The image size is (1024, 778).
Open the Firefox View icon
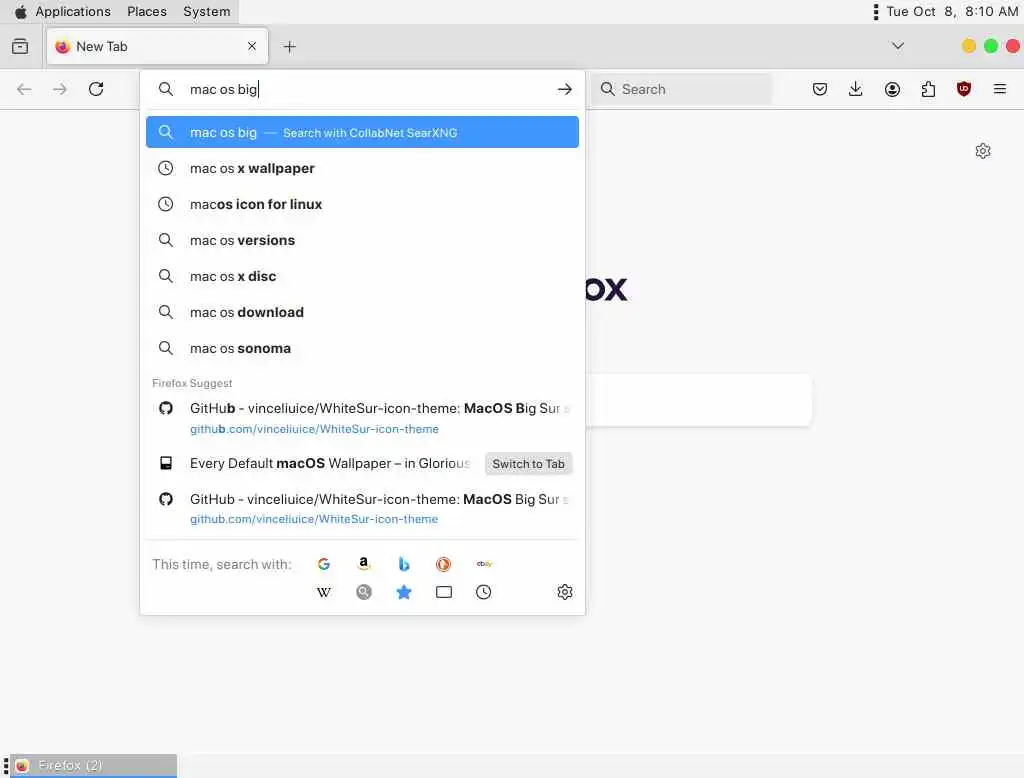[x=20, y=46]
